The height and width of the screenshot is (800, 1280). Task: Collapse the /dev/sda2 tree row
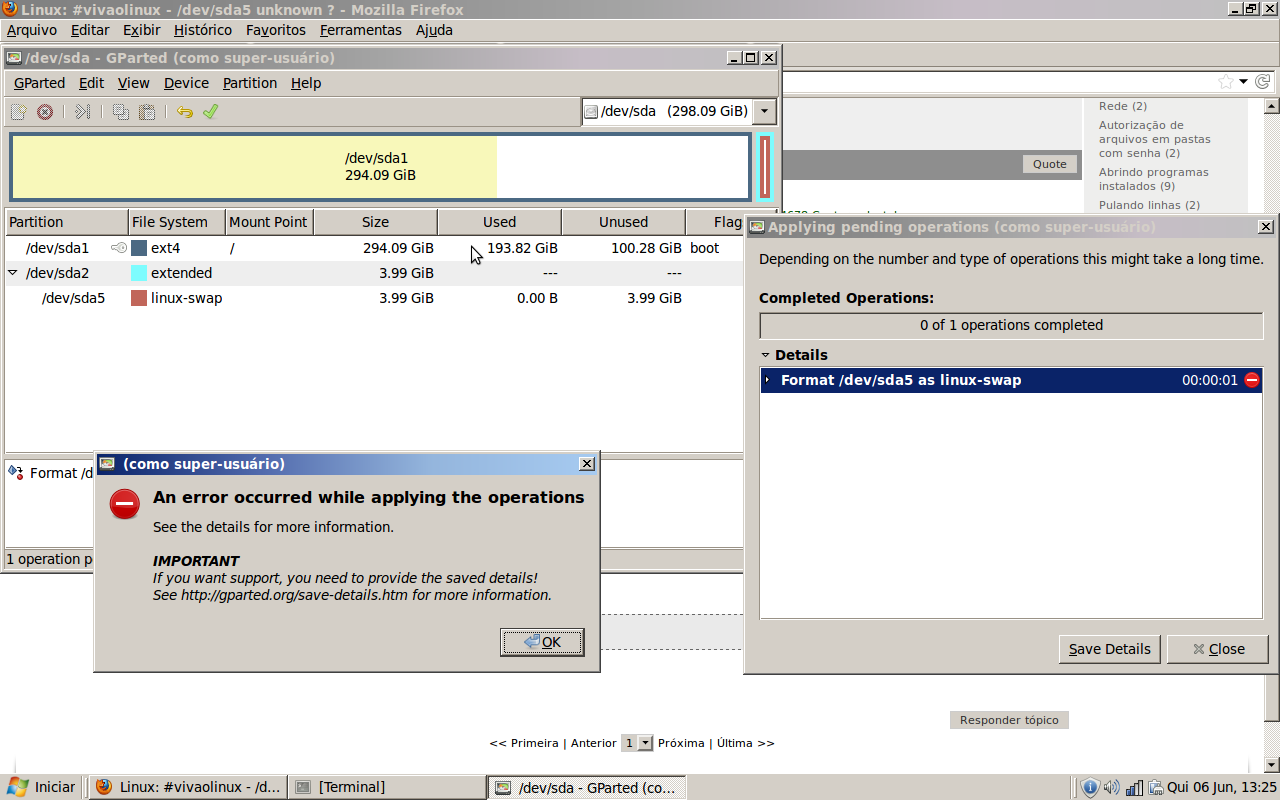pyautogui.click(x=13, y=273)
